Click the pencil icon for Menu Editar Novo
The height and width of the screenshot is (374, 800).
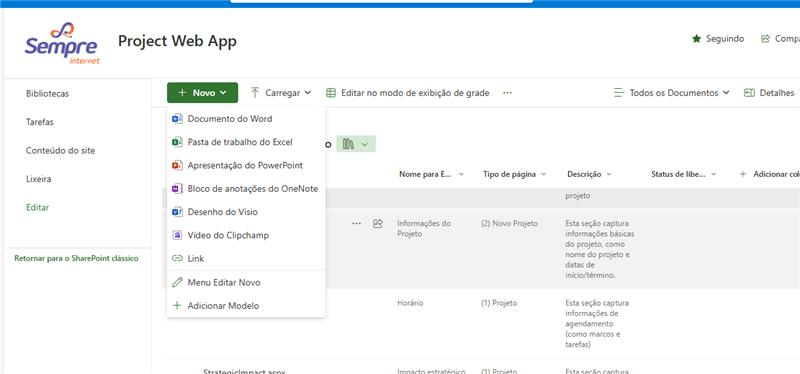pos(177,282)
